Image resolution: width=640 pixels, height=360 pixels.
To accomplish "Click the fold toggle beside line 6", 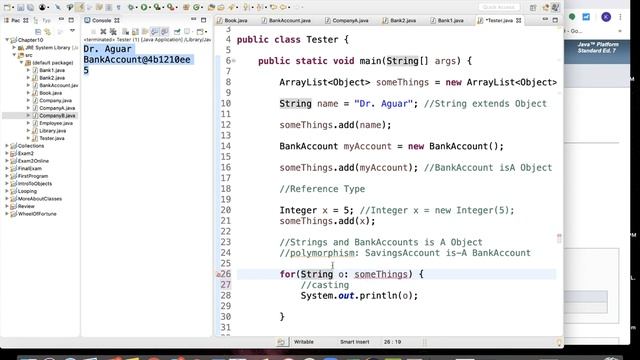I will [234, 61].
